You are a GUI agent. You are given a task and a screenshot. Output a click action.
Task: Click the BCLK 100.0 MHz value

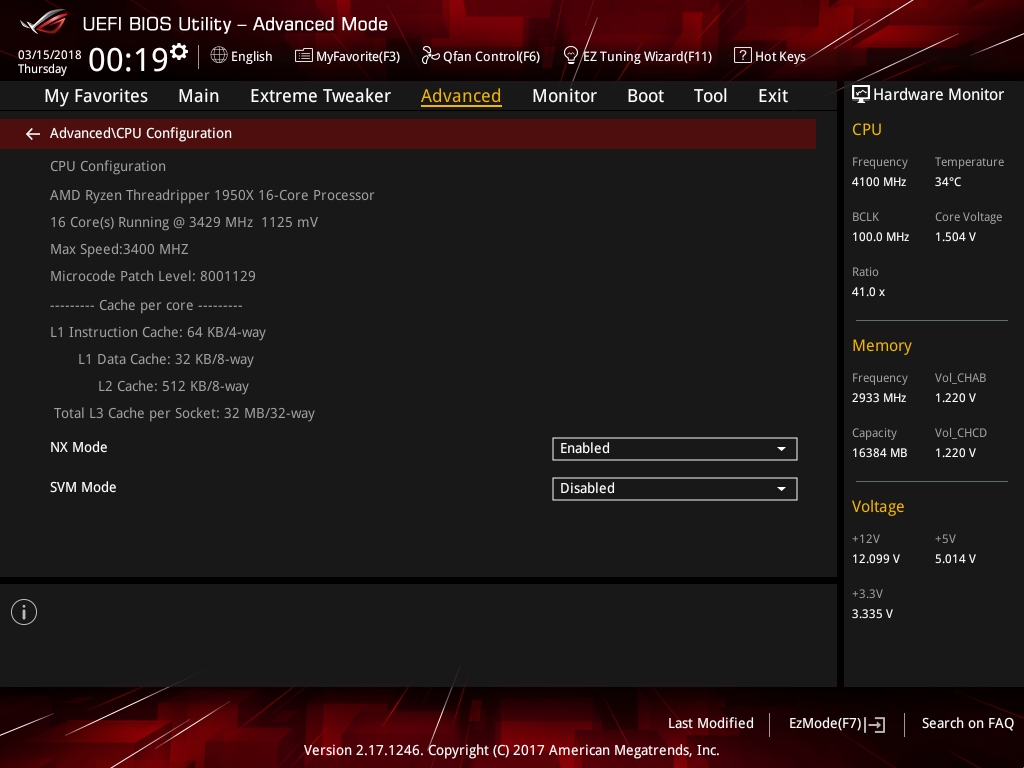pyautogui.click(x=880, y=236)
